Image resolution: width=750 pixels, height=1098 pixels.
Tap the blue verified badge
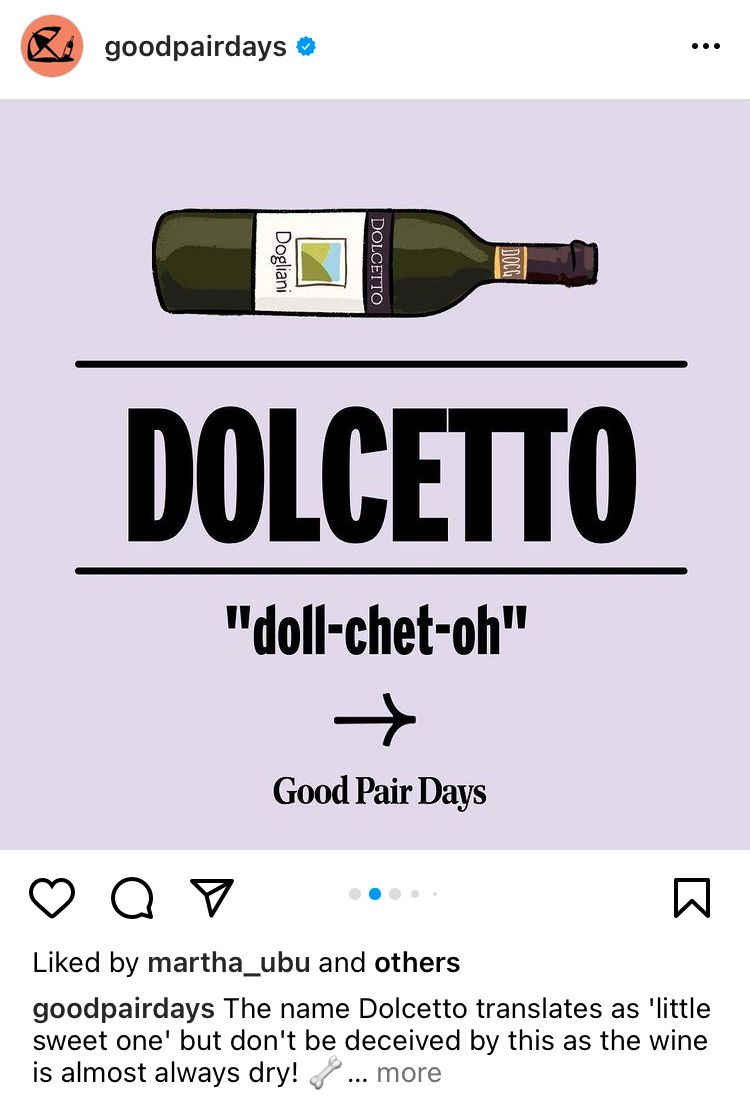tap(306, 47)
